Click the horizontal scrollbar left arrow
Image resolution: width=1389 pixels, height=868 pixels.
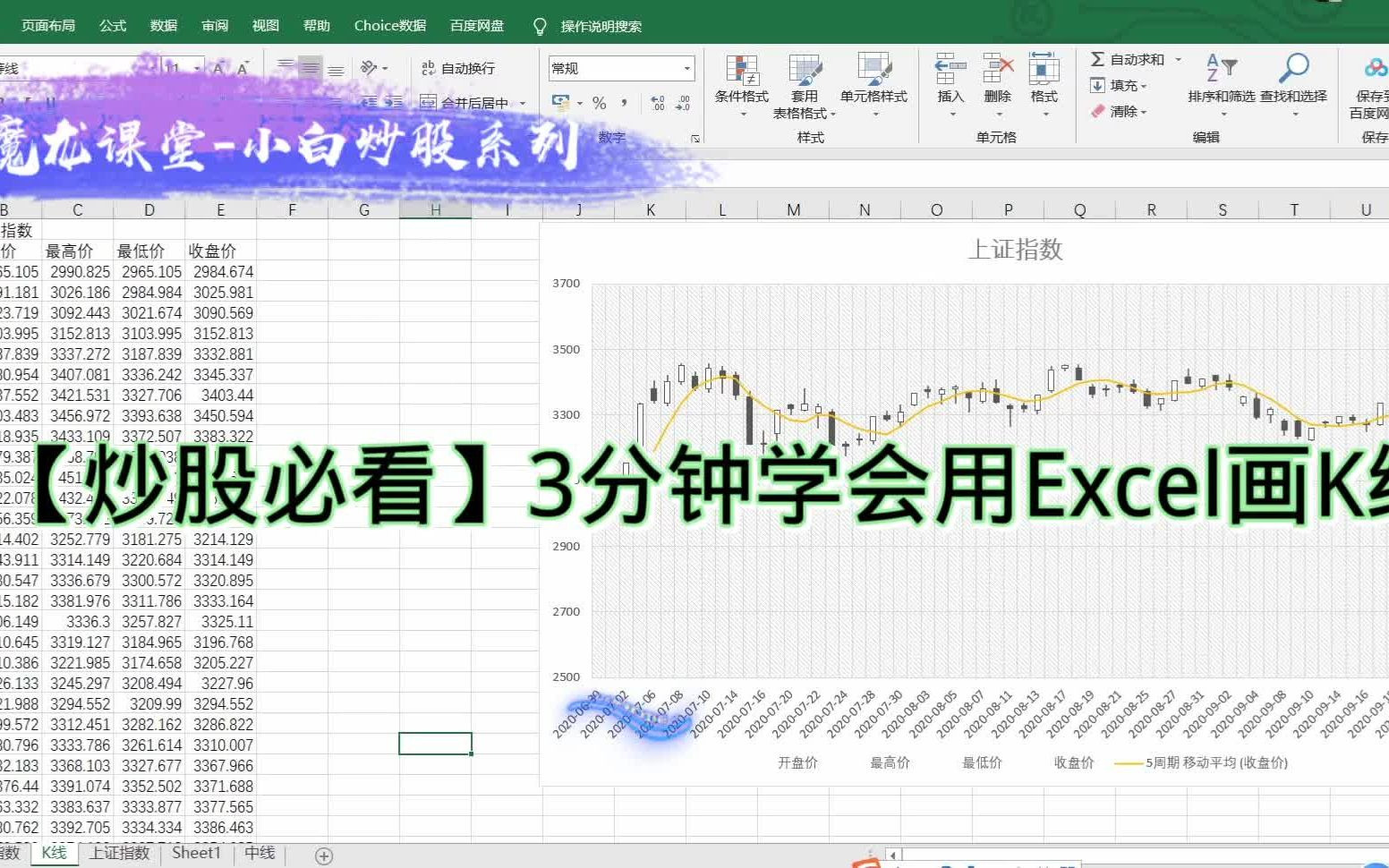click(x=892, y=855)
